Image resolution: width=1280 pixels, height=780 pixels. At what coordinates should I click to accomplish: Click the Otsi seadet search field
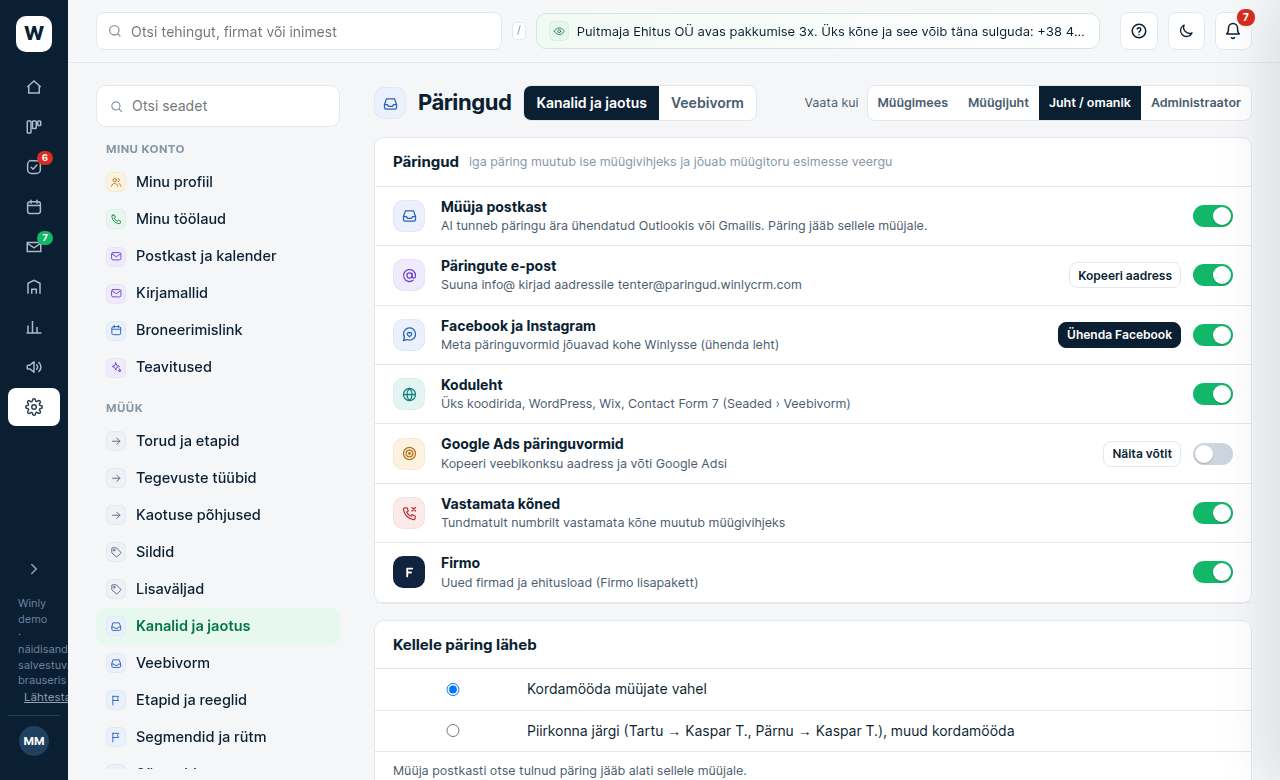(218, 106)
